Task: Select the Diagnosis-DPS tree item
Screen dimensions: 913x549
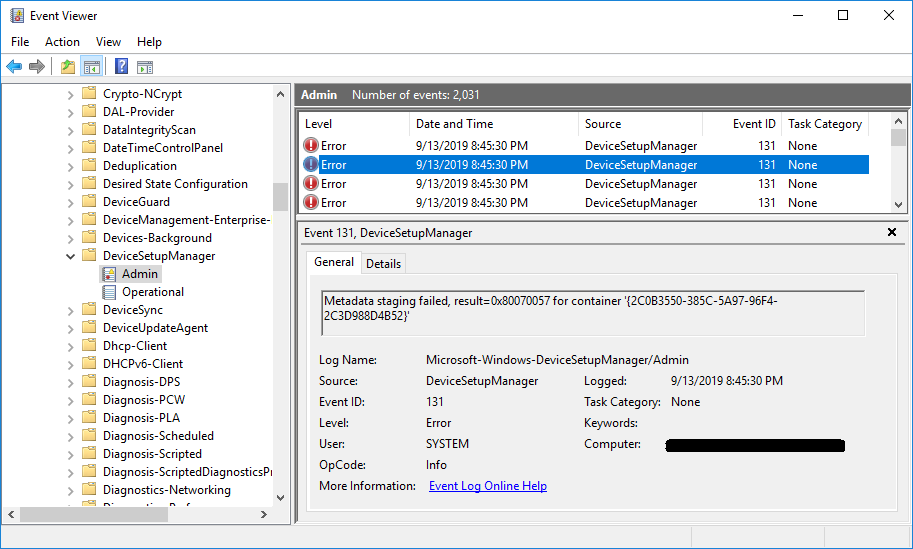Action: [141, 382]
